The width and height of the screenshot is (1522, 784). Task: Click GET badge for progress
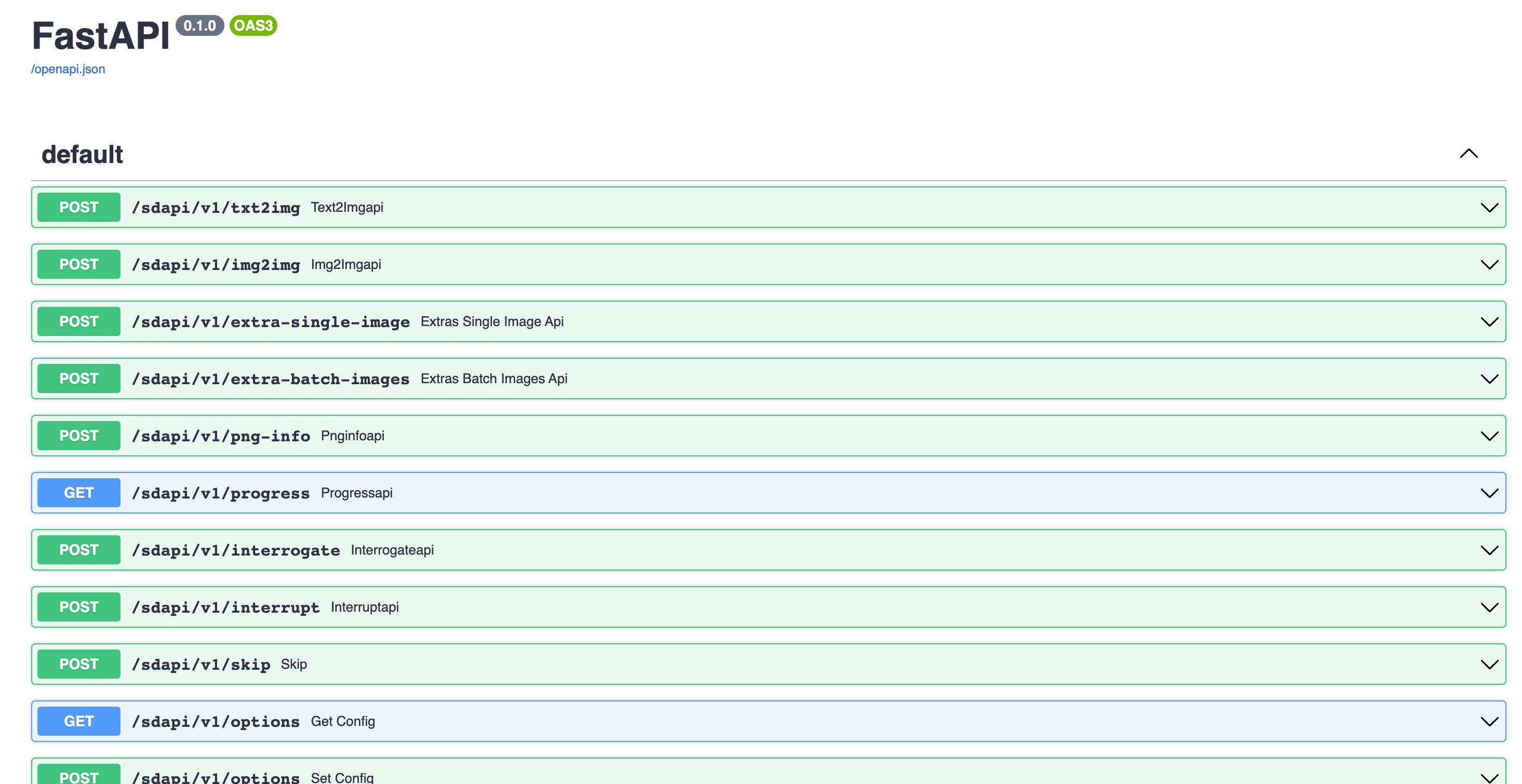click(78, 492)
